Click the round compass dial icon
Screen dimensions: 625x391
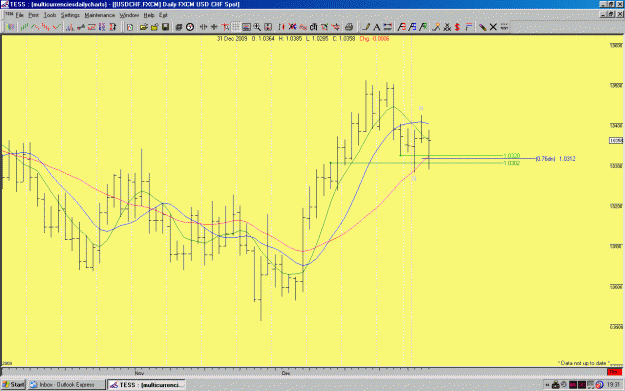tap(190, 27)
